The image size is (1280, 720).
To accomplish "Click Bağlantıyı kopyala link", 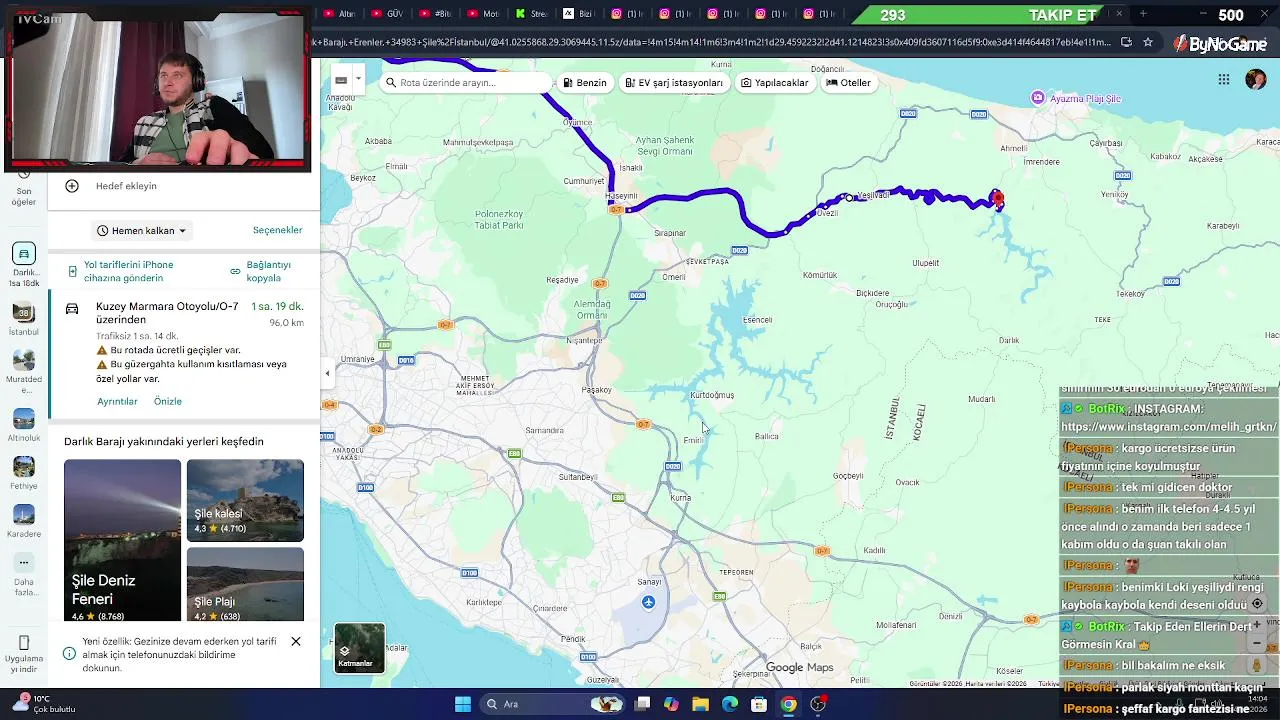I will [x=269, y=271].
